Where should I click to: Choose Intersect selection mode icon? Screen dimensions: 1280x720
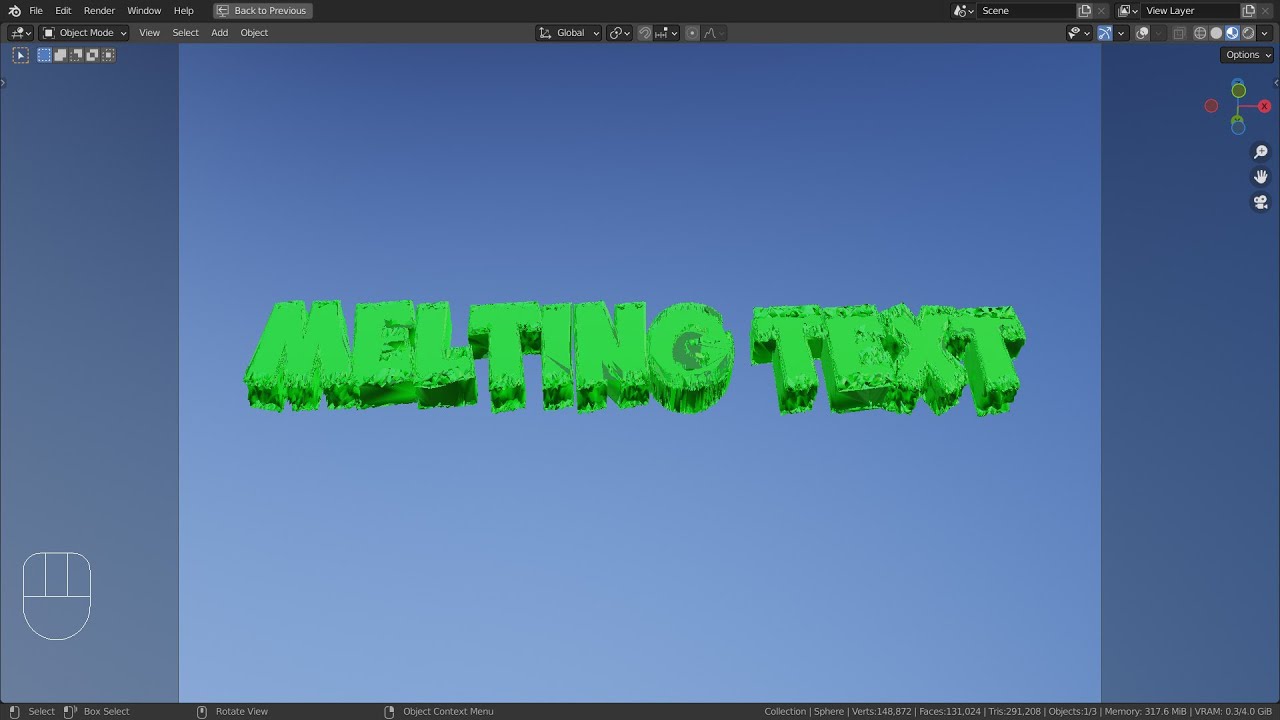(109, 55)
